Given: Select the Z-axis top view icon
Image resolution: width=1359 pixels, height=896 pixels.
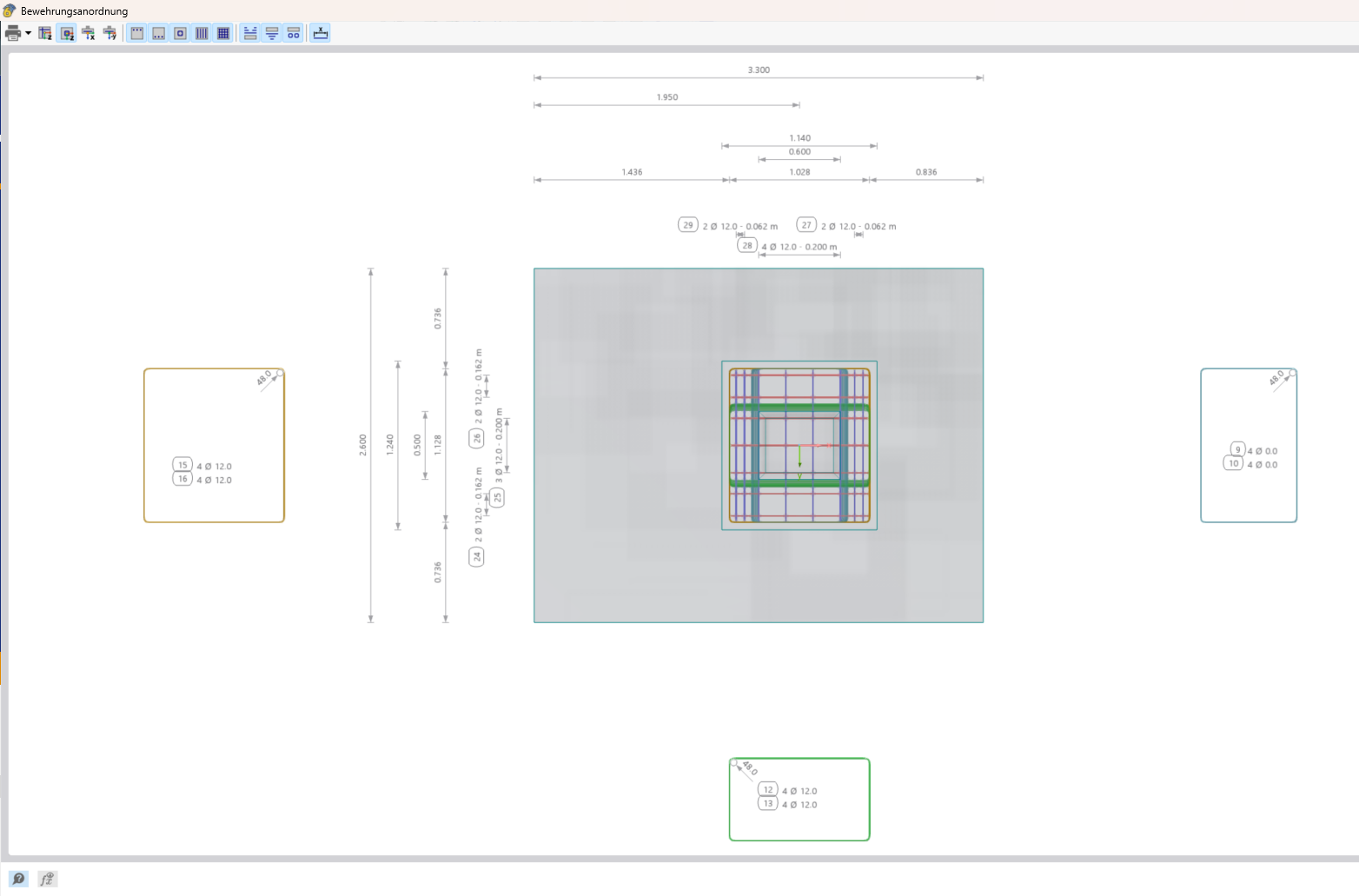Looking at the screenshot, I should [44, 33].
